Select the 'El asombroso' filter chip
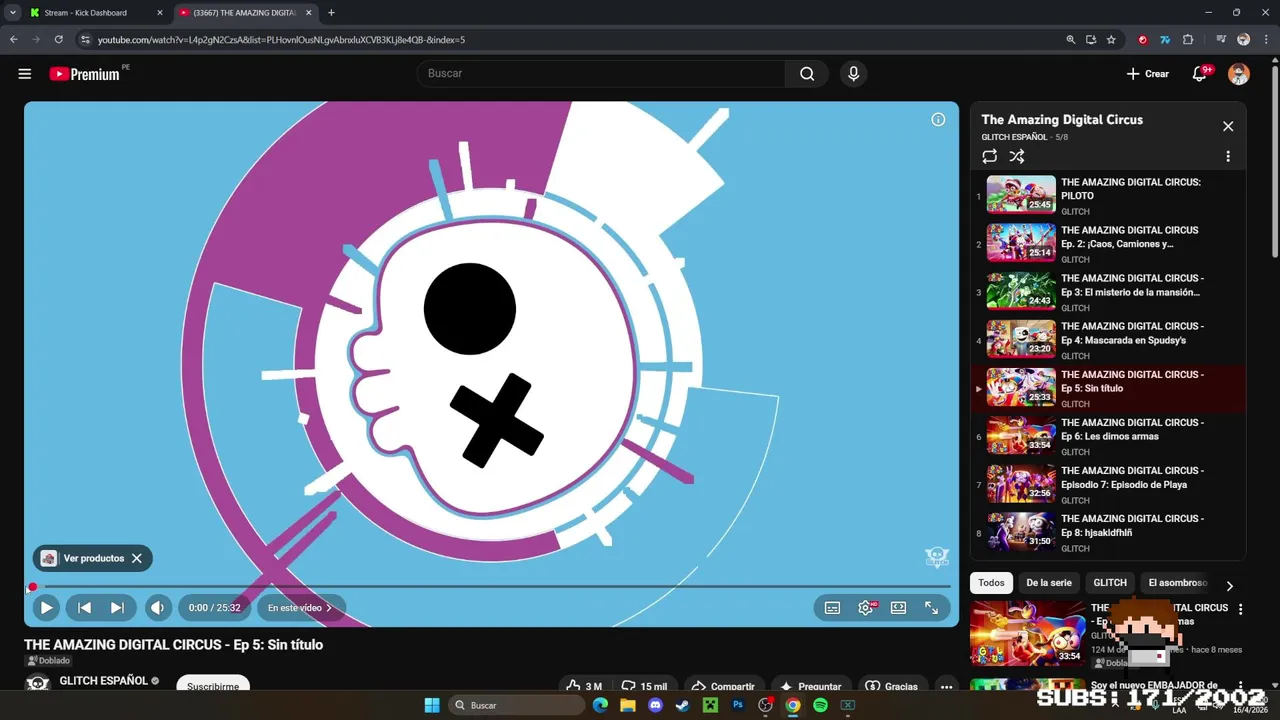 (x=1178, y=583)
